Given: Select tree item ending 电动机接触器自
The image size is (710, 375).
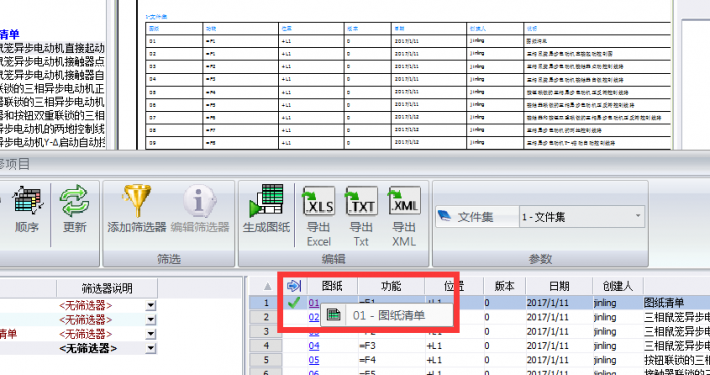Looking at the screenshot, I should click(53, 74).
